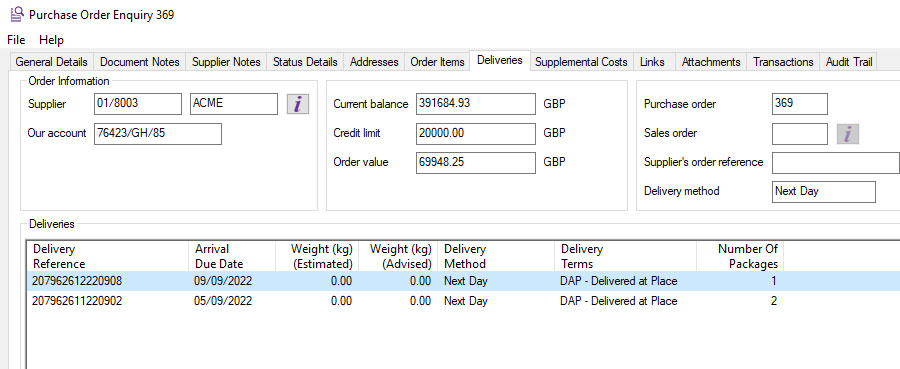Screen dimensions: 900x369
Task: Open the Supplemental Costs tab
Action: click(x=581, y=62)
